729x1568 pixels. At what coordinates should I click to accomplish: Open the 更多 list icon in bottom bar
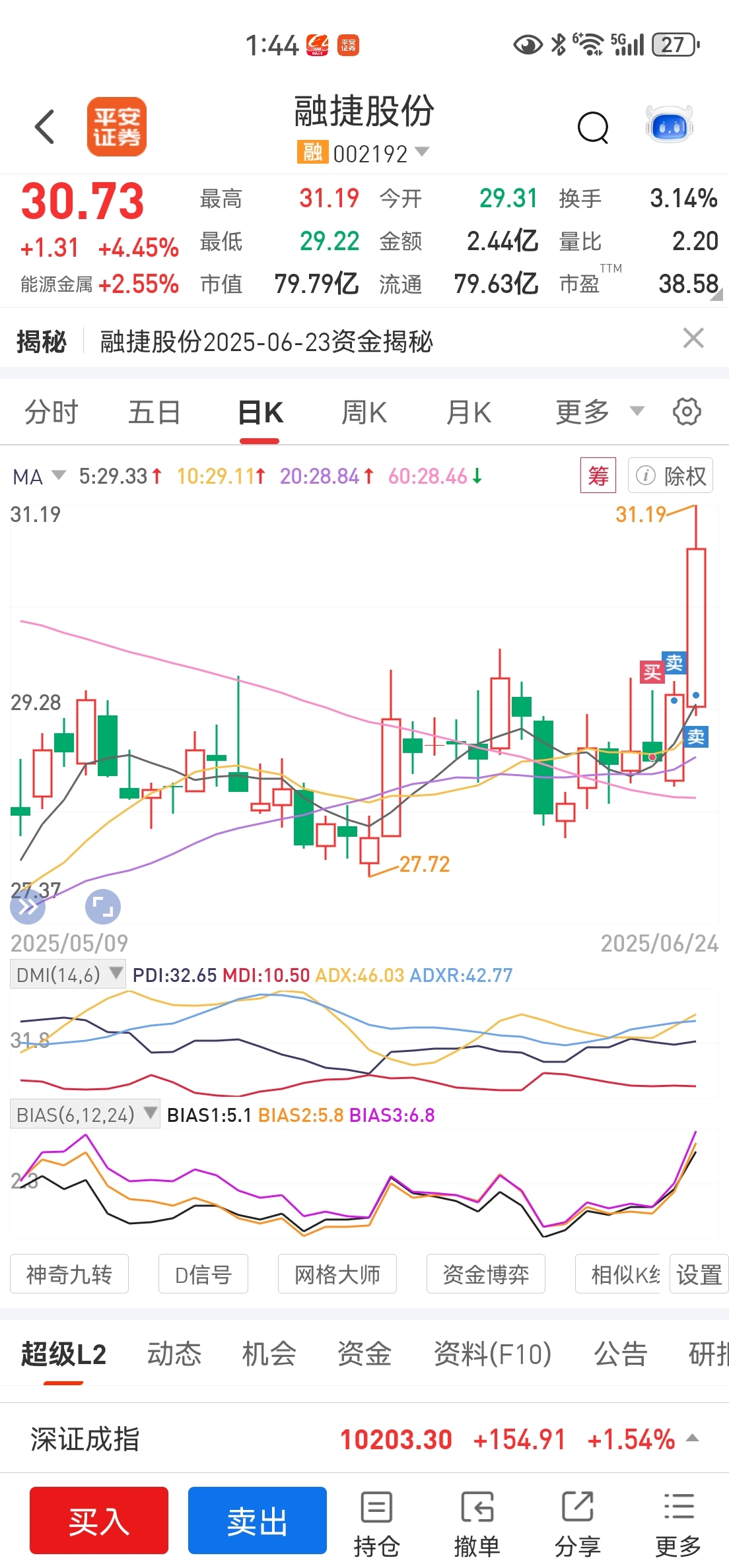(x=678, y=1524)
